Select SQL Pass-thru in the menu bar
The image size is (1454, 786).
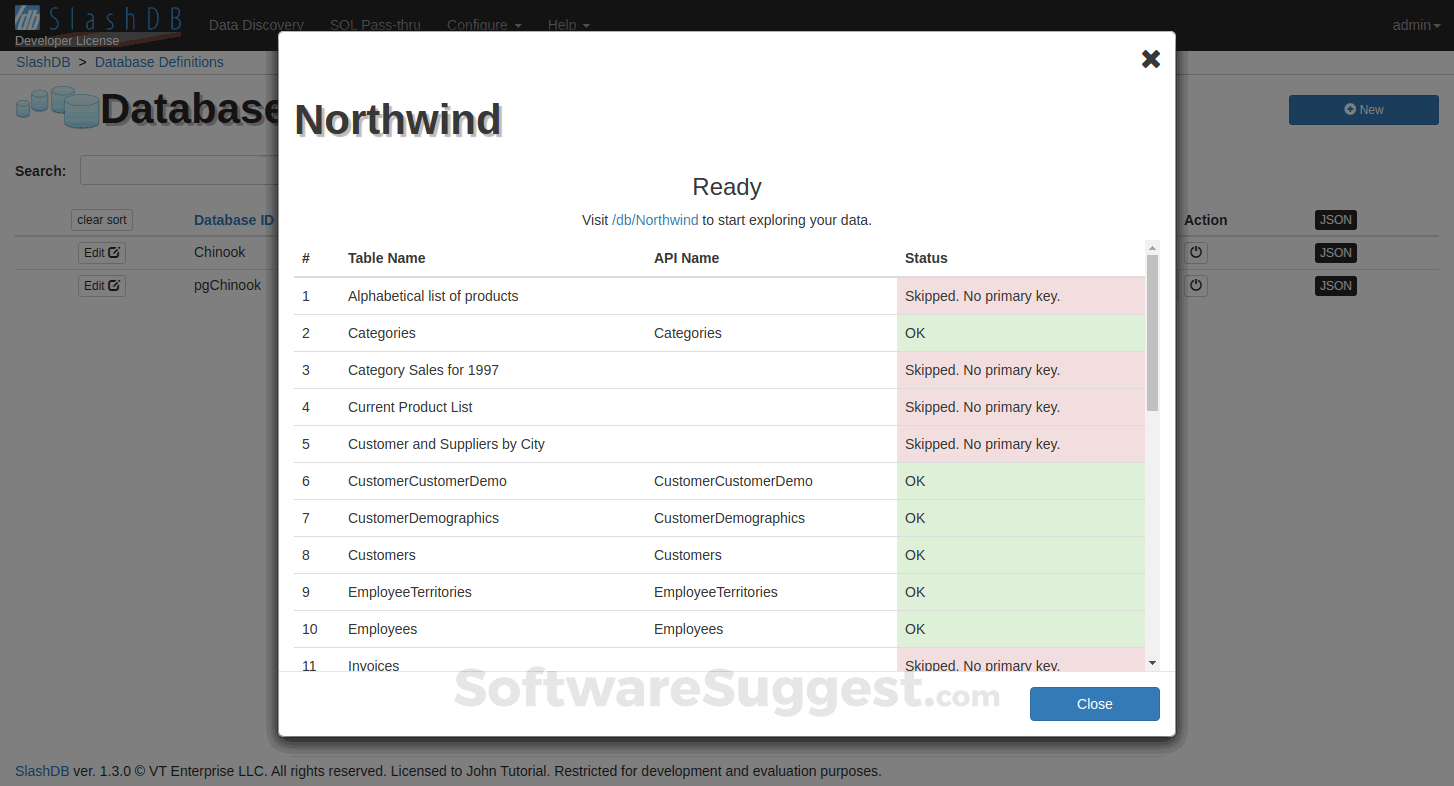(x=375, y=25)
